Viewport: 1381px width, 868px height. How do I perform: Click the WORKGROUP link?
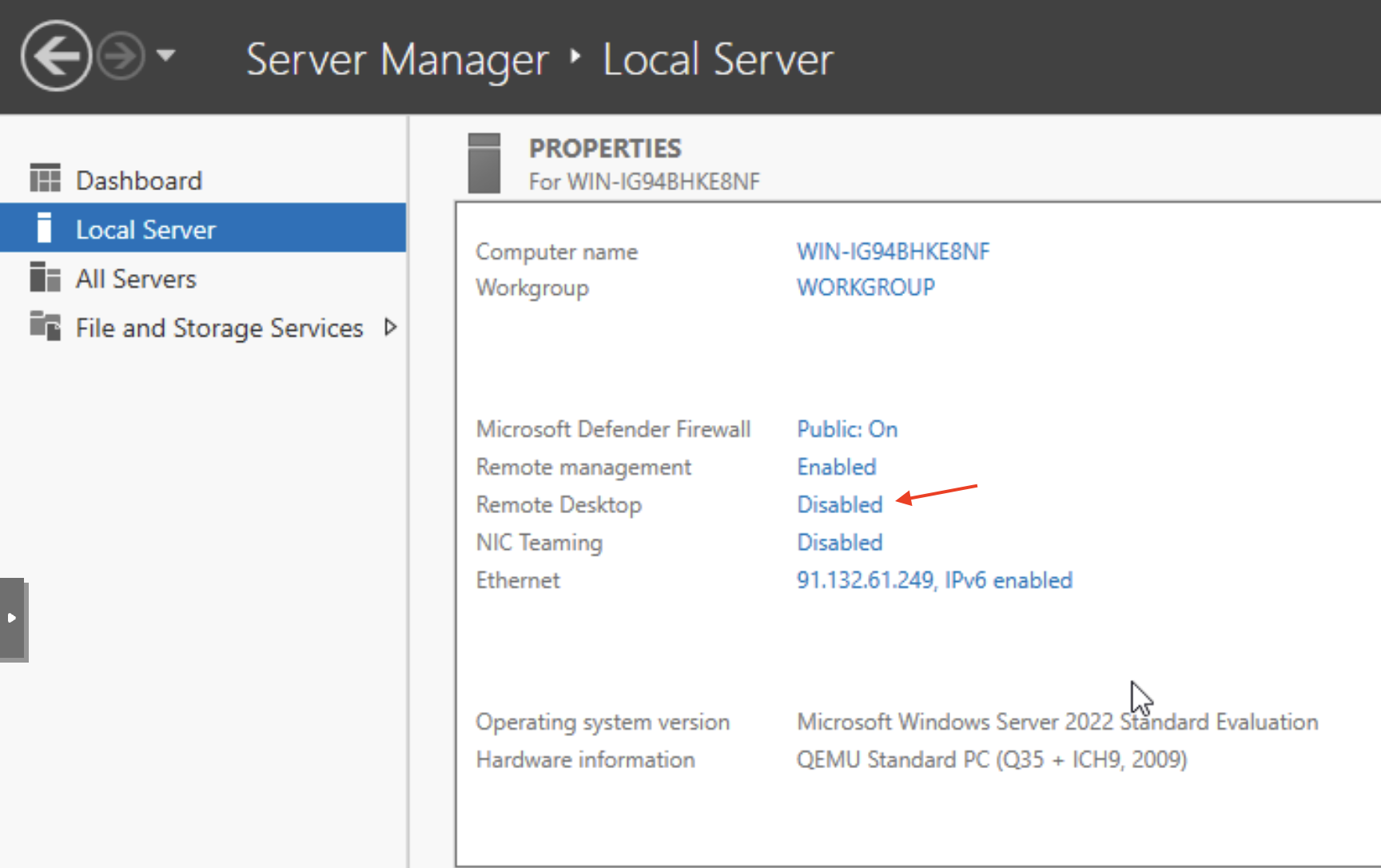[x=866, y=288]
